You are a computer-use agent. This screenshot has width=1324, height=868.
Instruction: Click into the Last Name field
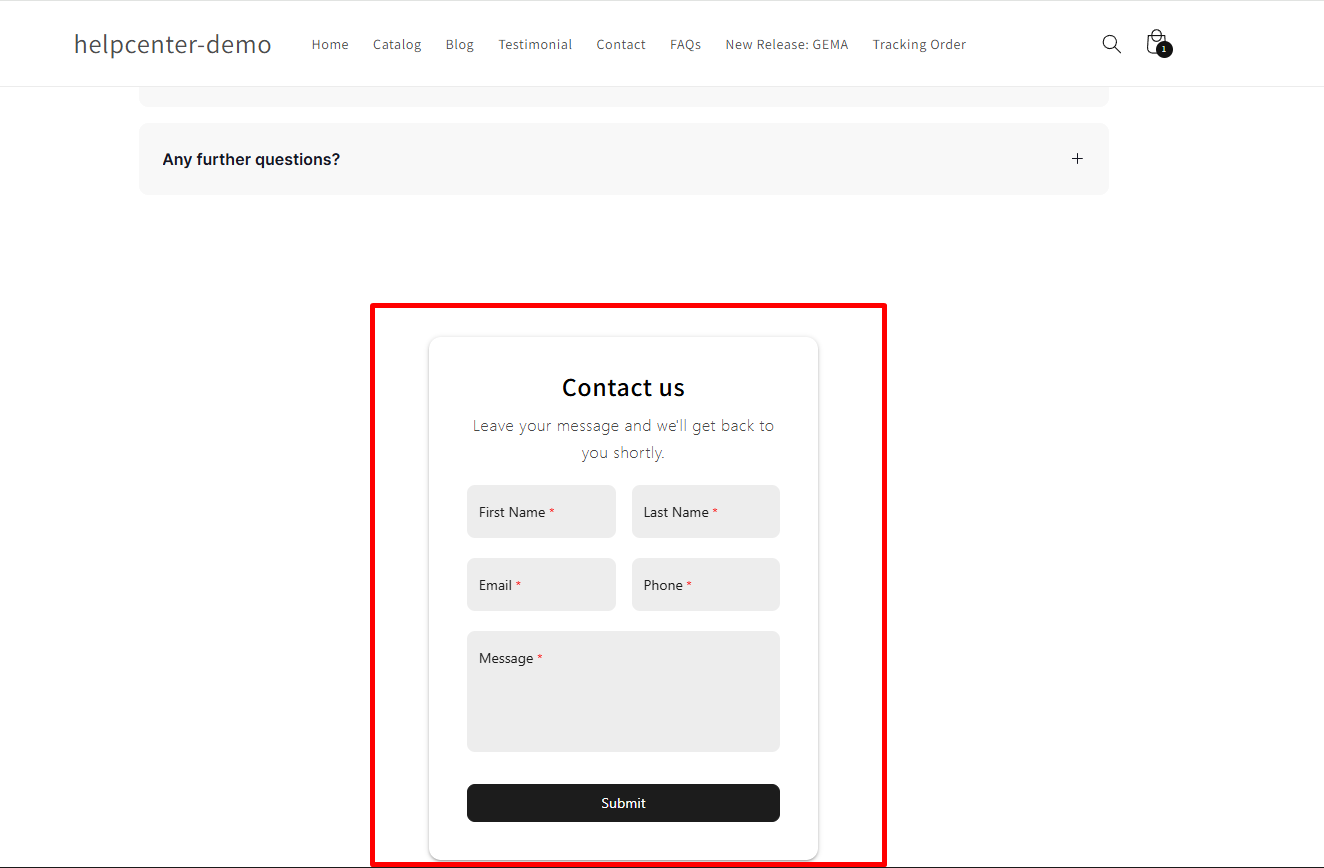pyautogui.click(x=705, y=512)
